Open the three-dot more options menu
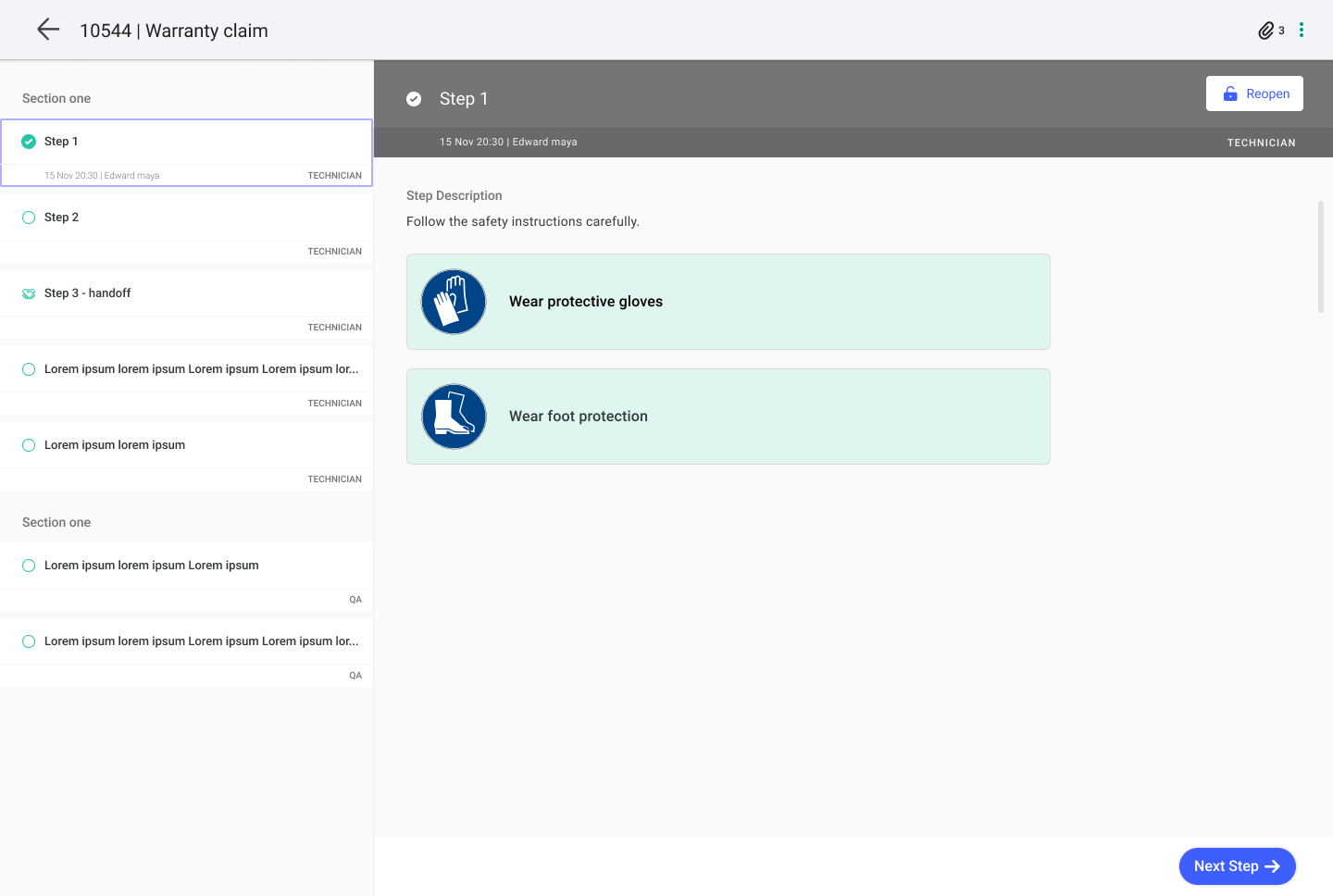 (x=1302, y=30)
